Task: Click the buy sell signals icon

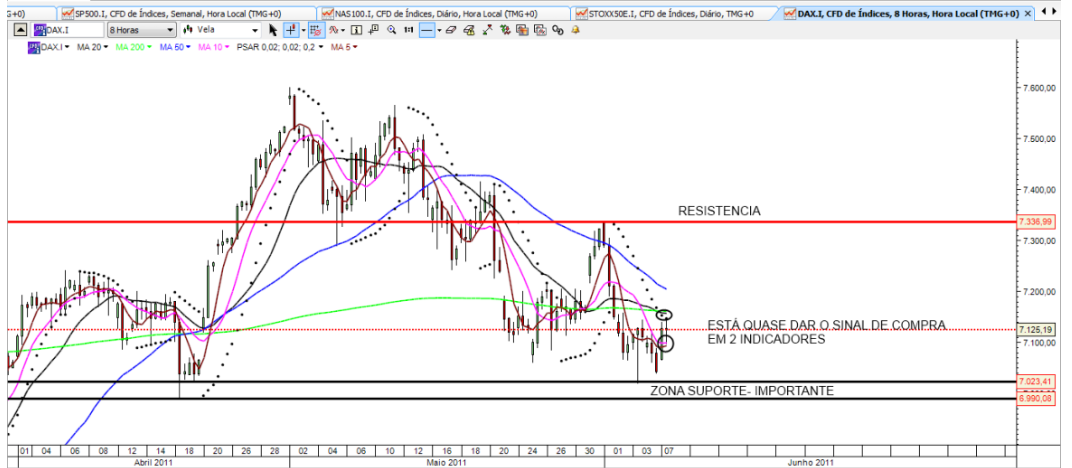Action: point(505,29)
